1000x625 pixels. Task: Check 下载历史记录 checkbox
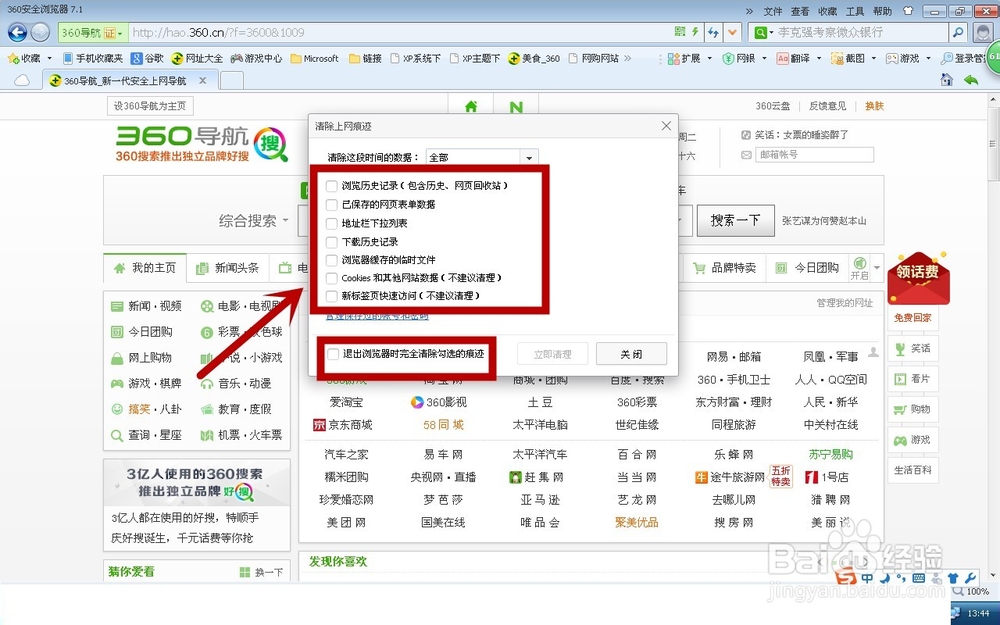pos(331,242)
